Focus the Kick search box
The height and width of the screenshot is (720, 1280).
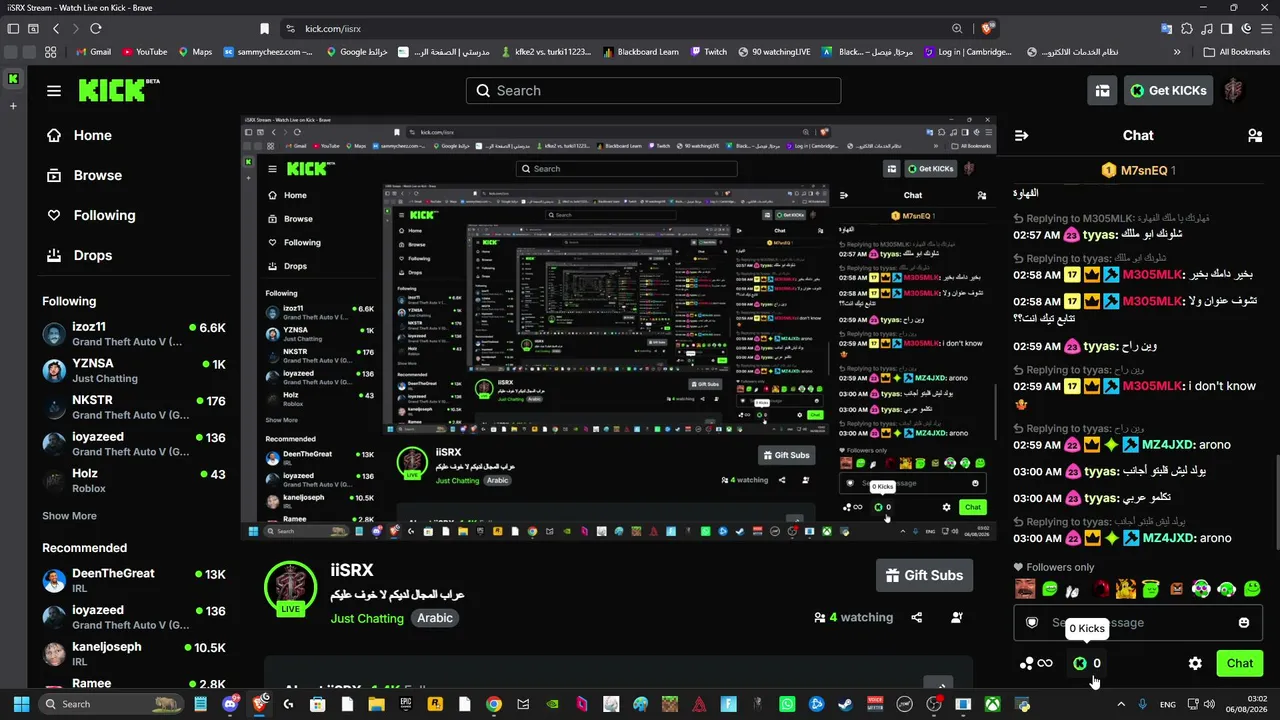pyautogui.click(x=653, y=90)
